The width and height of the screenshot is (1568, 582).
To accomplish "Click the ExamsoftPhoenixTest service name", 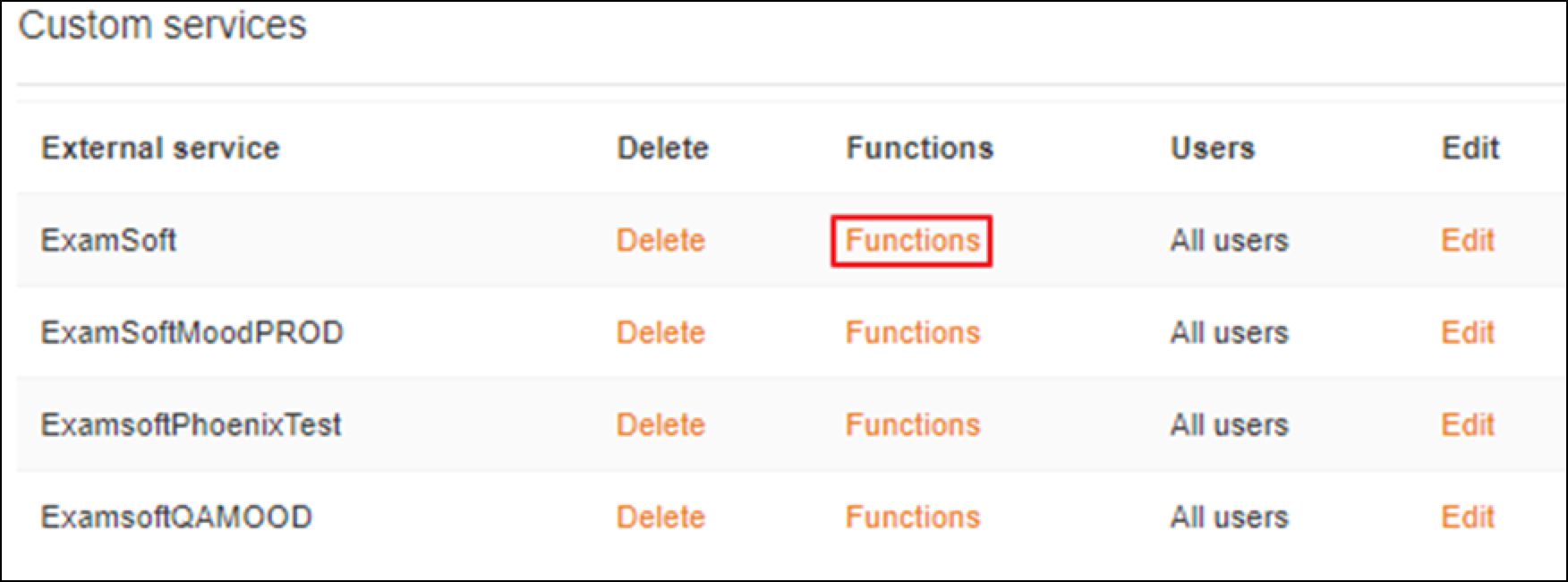I will click(x=191, y=424).
